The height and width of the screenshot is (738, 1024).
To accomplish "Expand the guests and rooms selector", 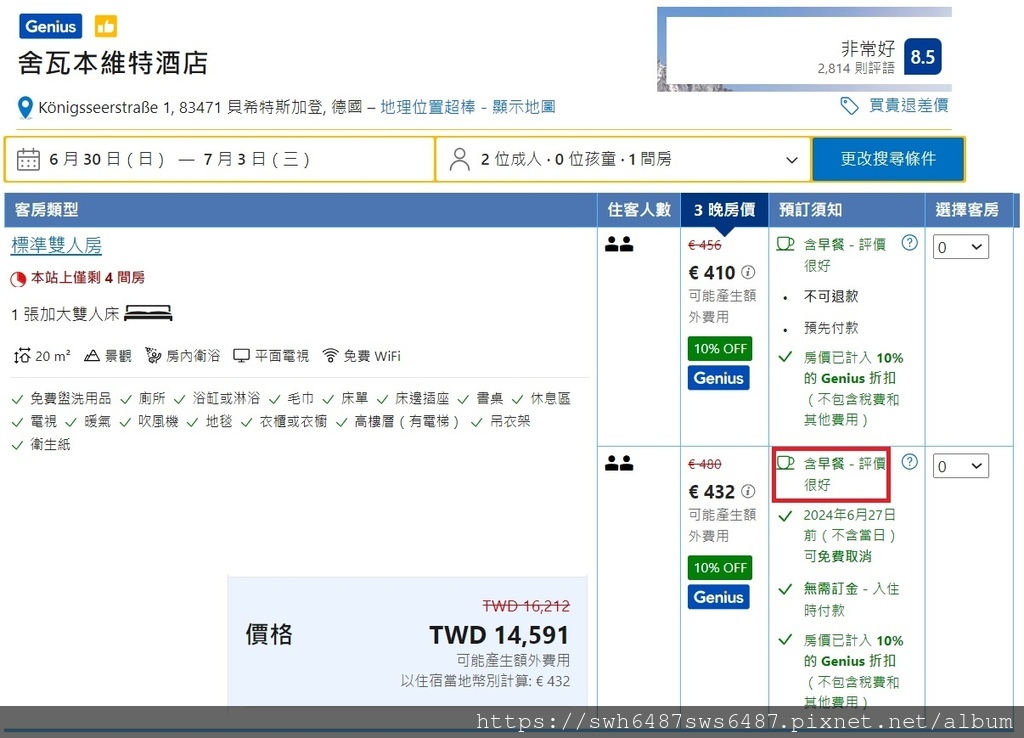I will click(x=623, y=159).
